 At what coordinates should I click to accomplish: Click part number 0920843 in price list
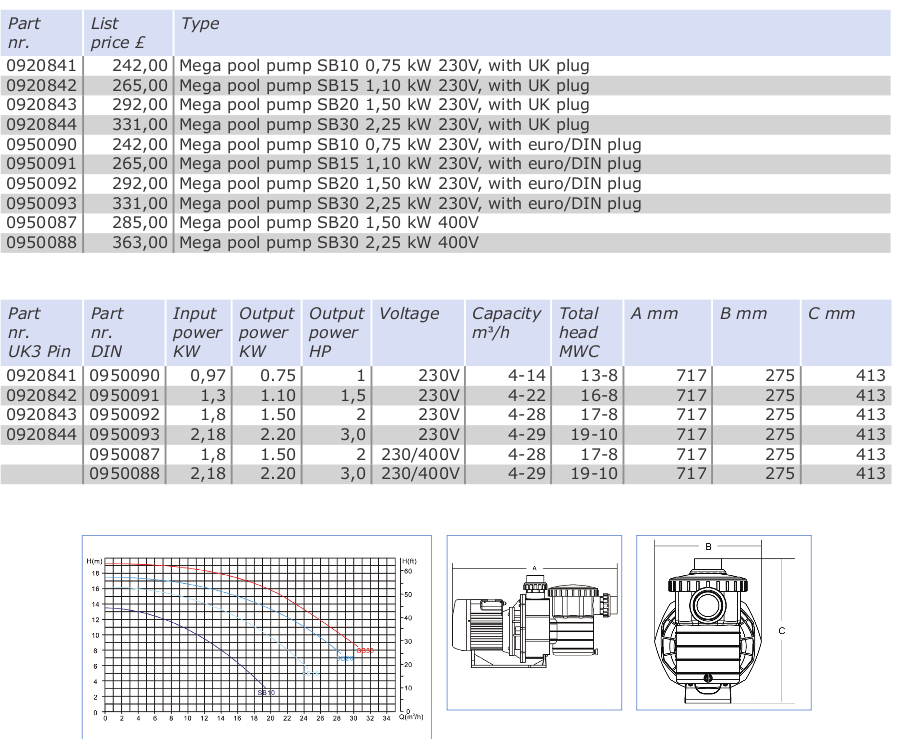(x=41, y=105)
